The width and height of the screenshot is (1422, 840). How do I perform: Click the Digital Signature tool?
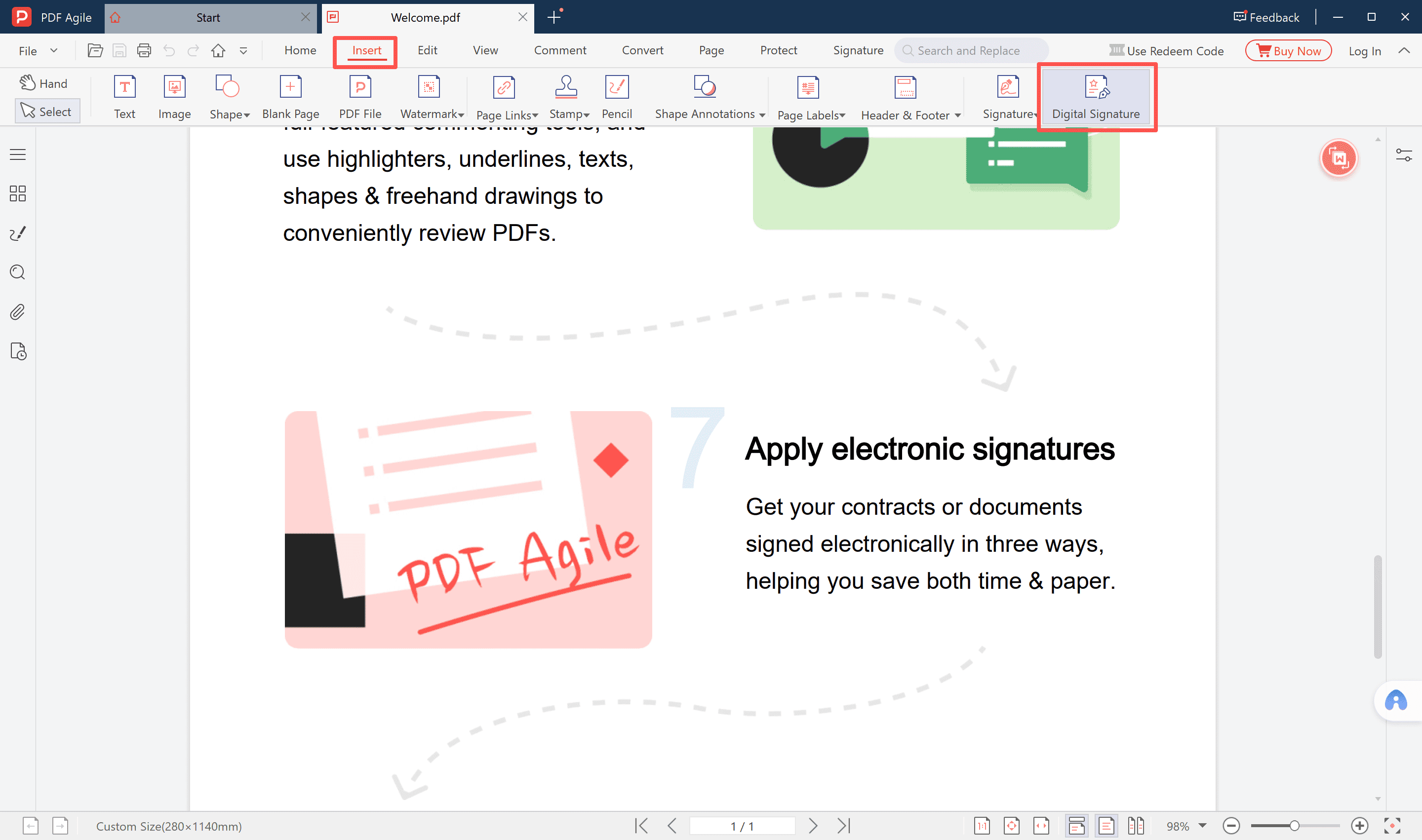[x=1096, y=97]
